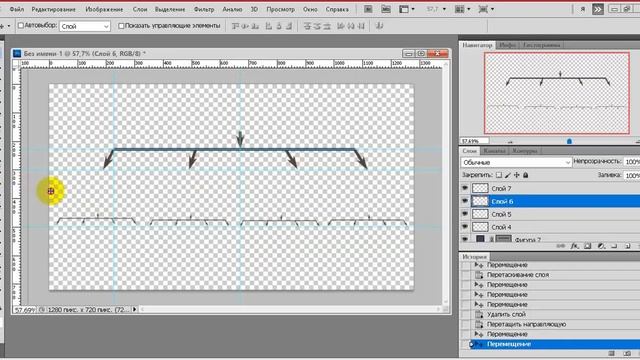Create new snapshot icon in History panel

627,353
